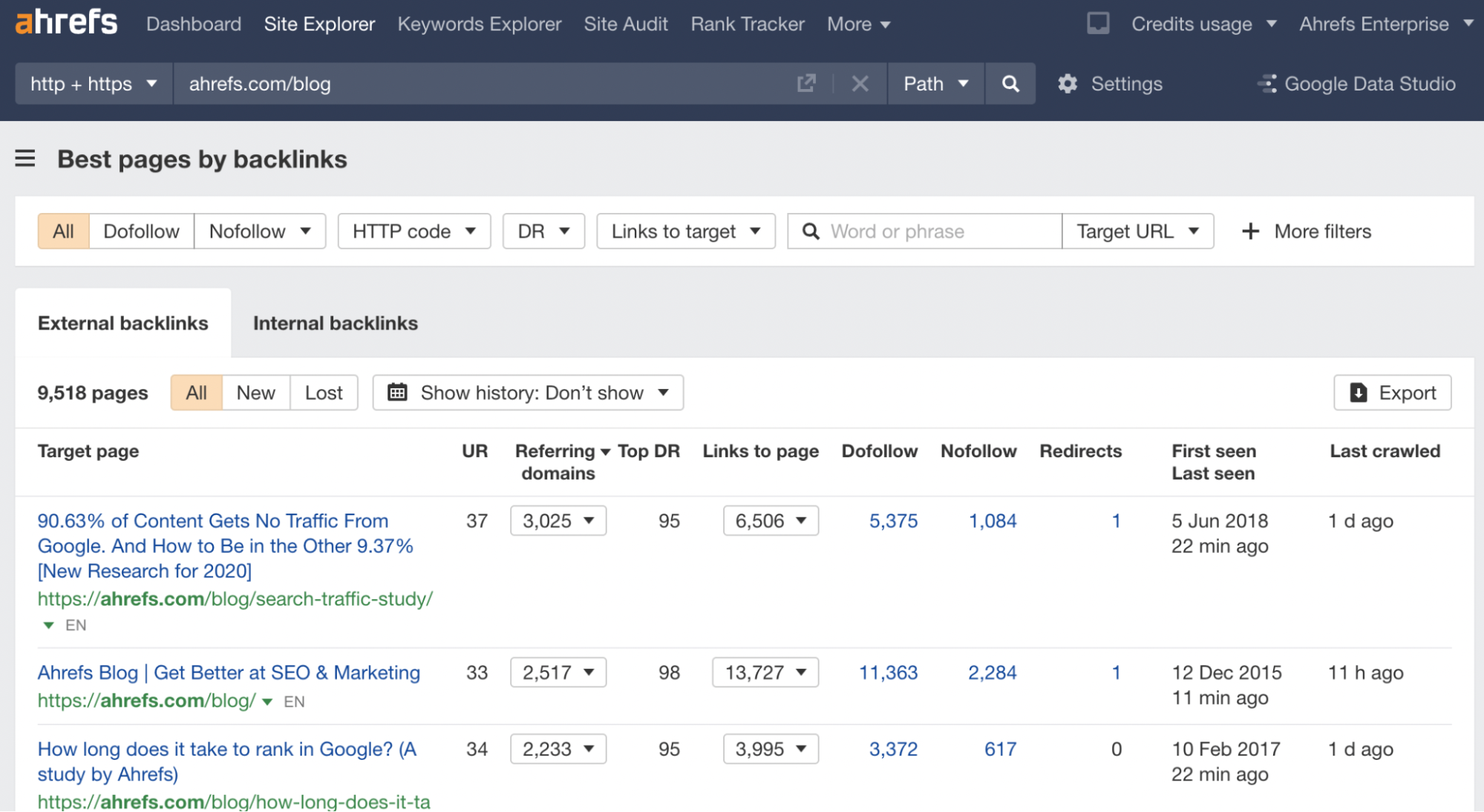The width and height of the screenshot is (1484, 812).
Task: Add More filters to the report
Action: click(1307, 231)
